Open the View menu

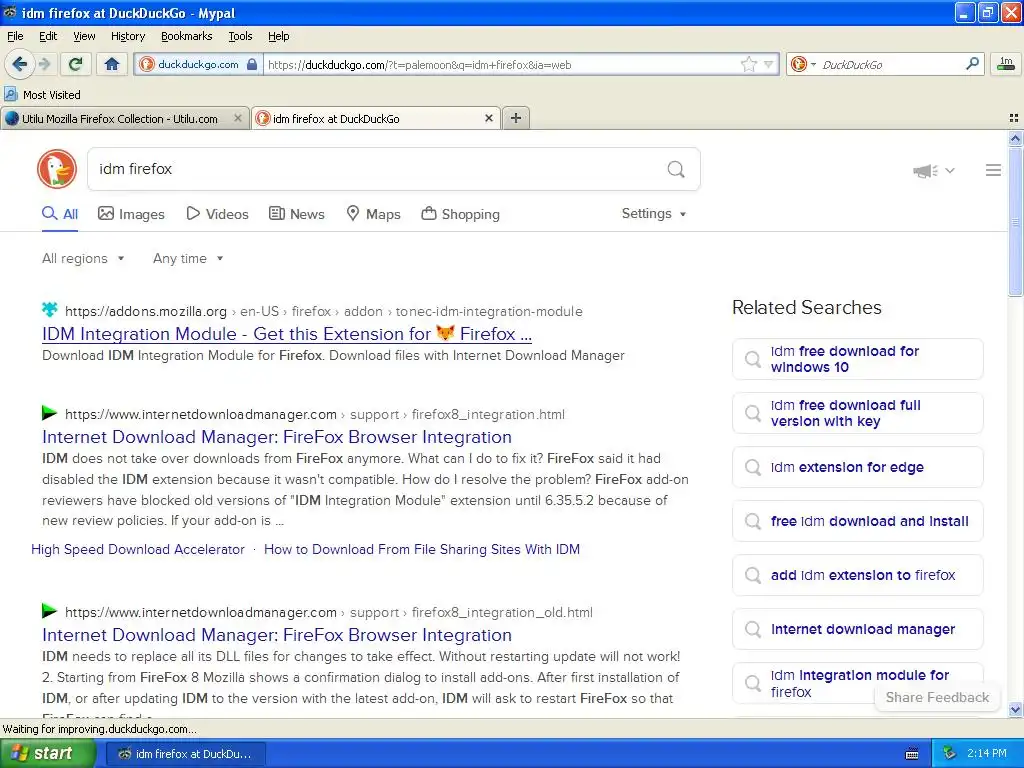[84, 36]
